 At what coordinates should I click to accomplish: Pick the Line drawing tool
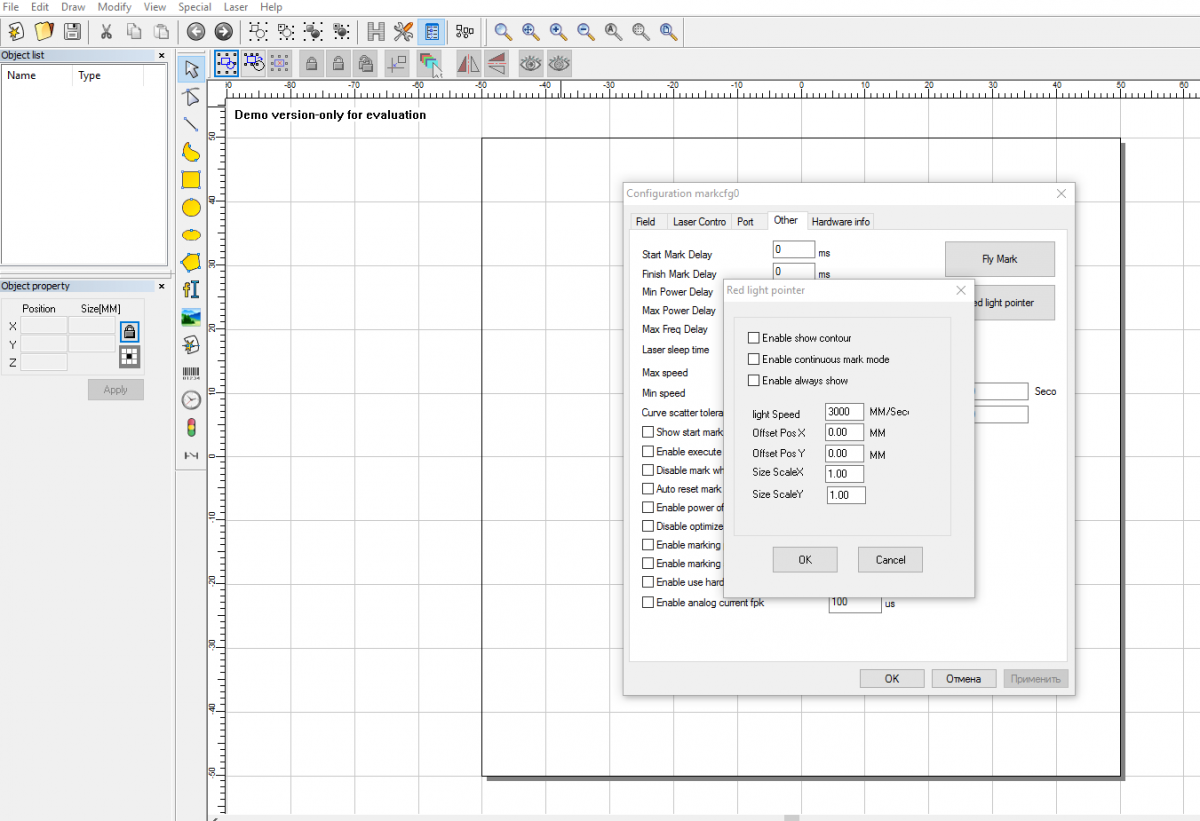[x=191, y=124]
